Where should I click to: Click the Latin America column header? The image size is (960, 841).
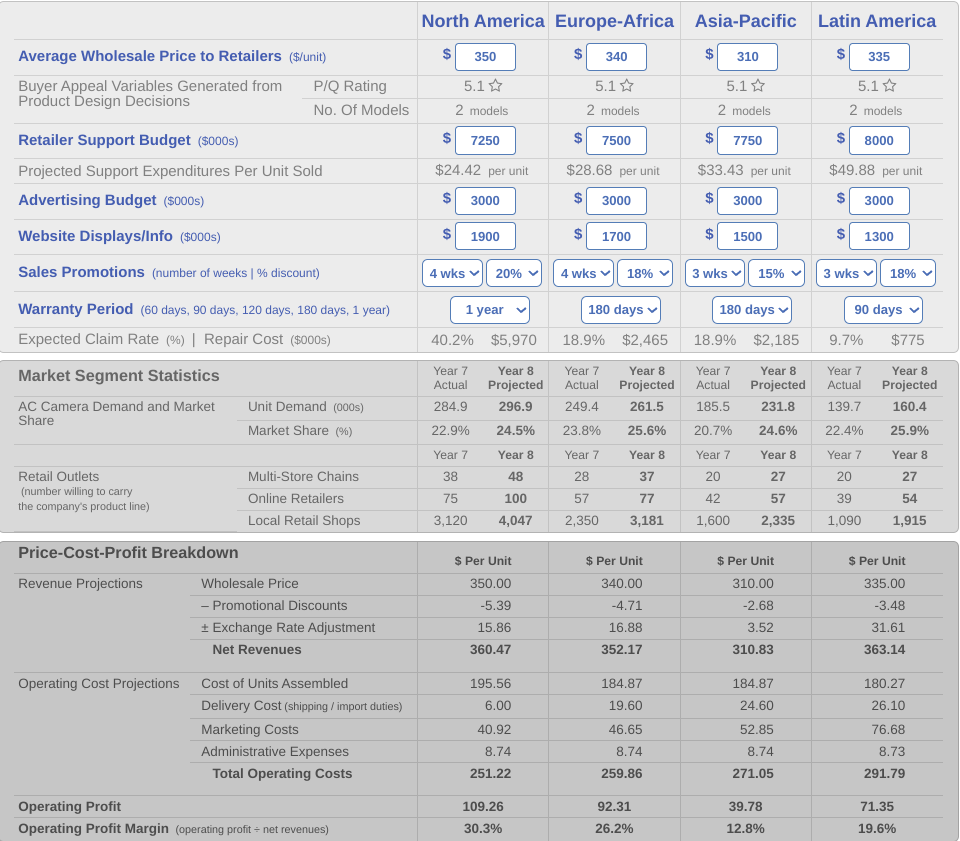pyautogui.click(x=877, y=21)
